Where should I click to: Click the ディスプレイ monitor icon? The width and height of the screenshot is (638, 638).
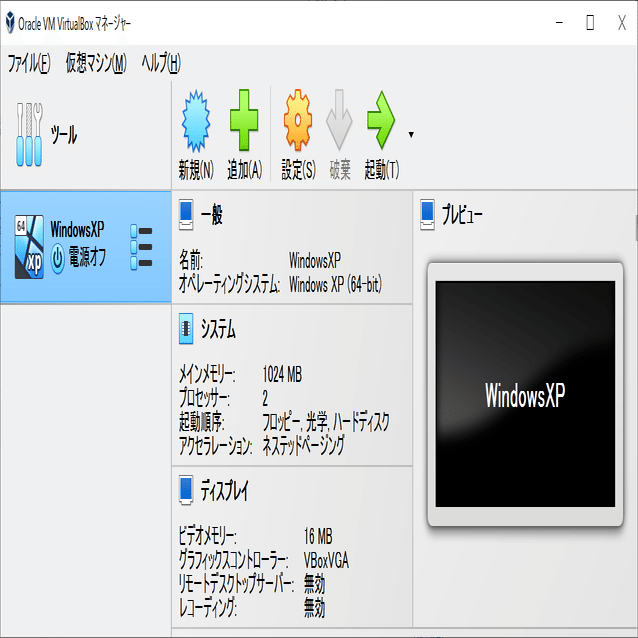(x=186, y=490)
